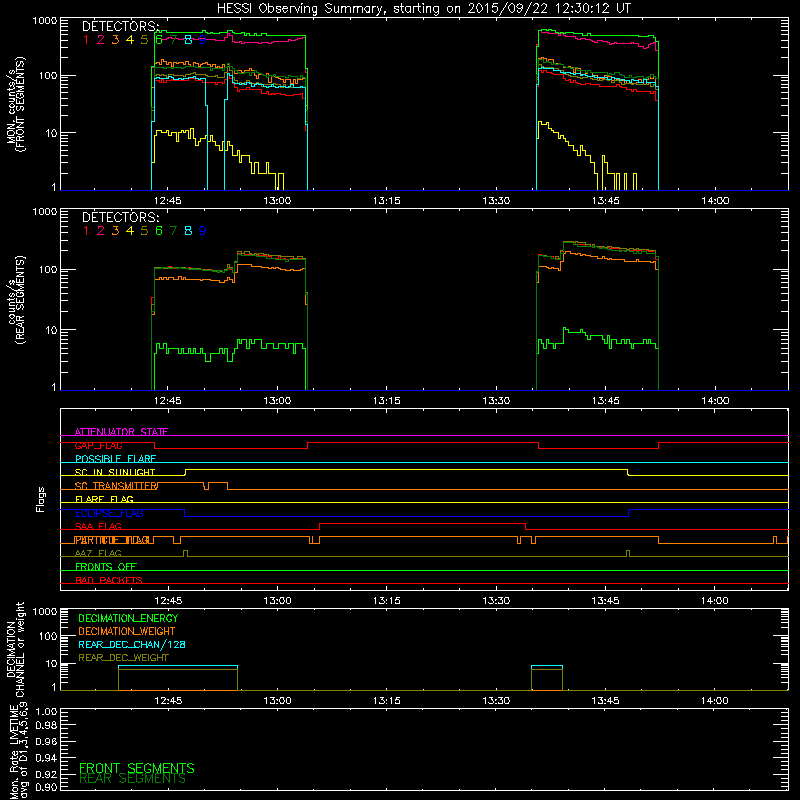Select the 'ECLIPSE_FLAG' flag label

109,513
